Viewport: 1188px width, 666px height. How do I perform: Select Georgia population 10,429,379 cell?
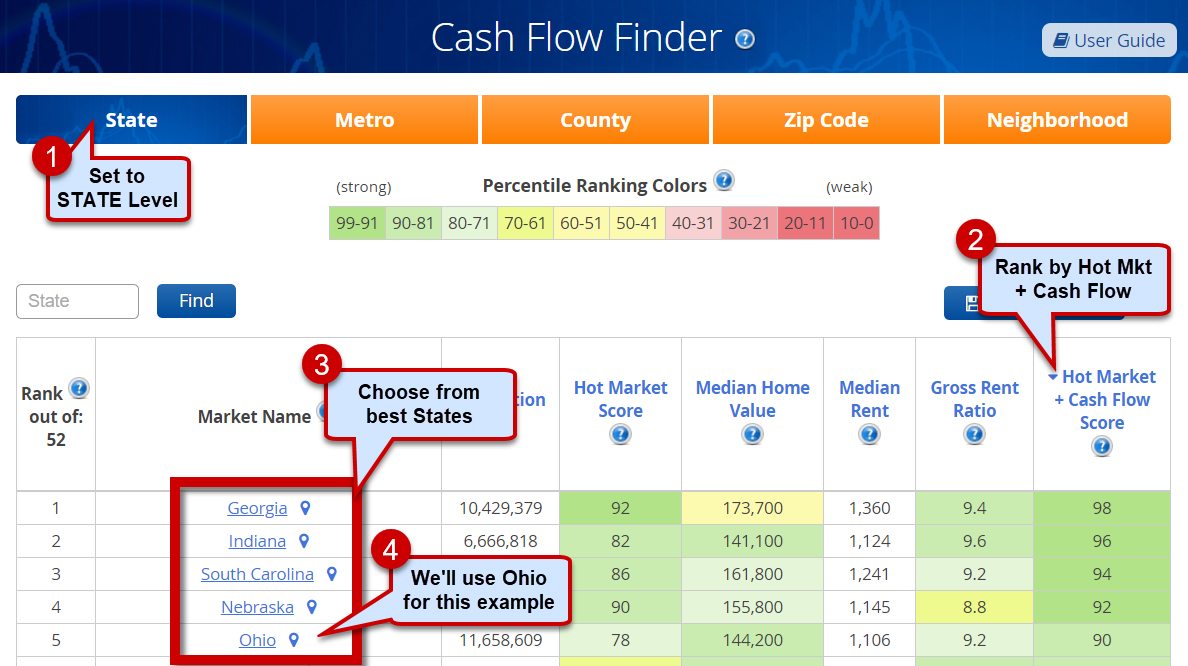[x=501, y=508]
